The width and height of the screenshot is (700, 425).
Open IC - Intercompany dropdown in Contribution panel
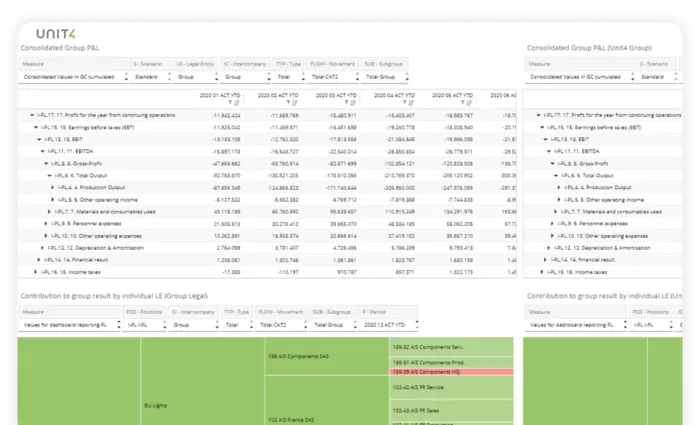pos(194,325)
